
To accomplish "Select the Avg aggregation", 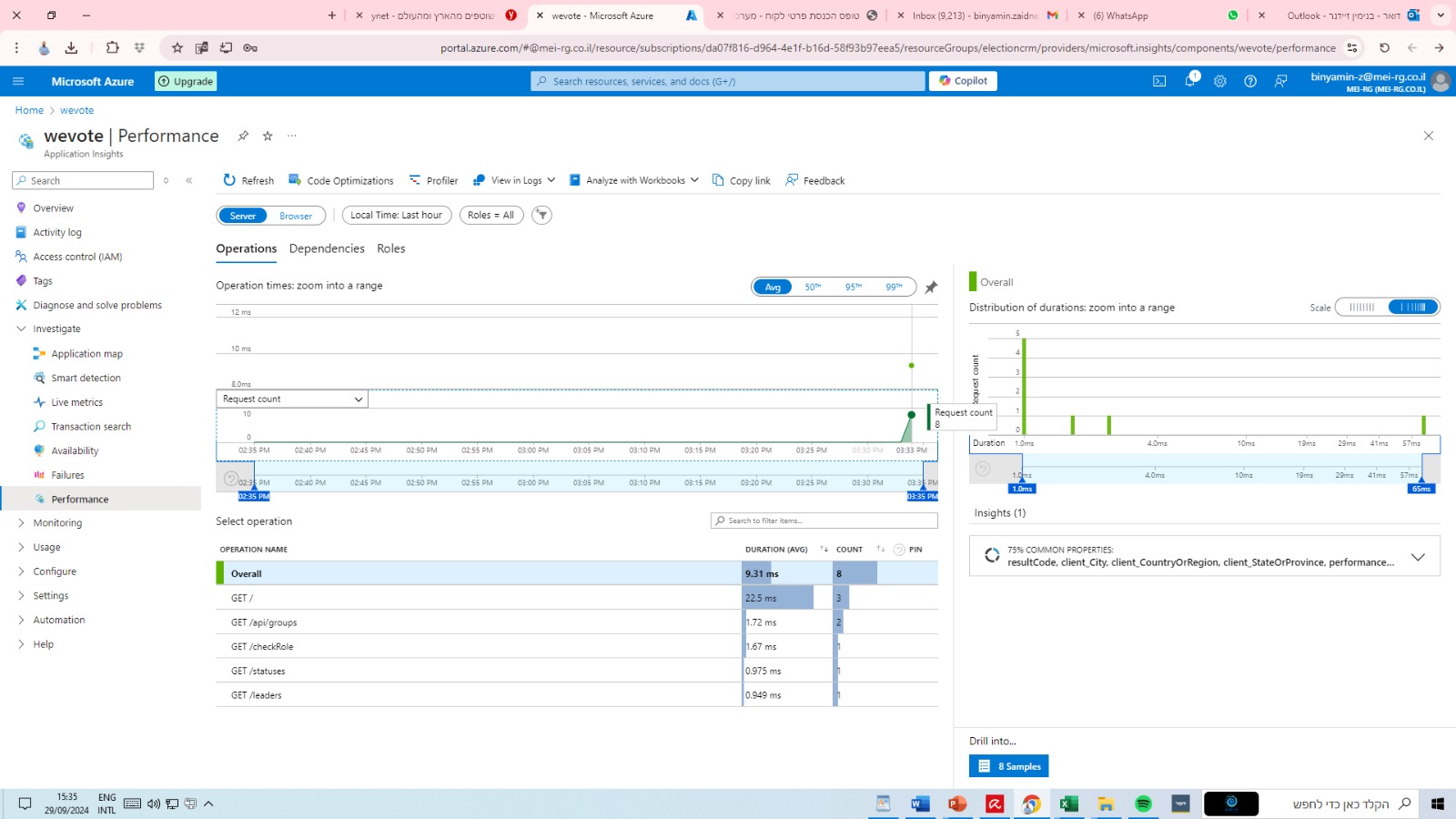I will coord(773,288).
